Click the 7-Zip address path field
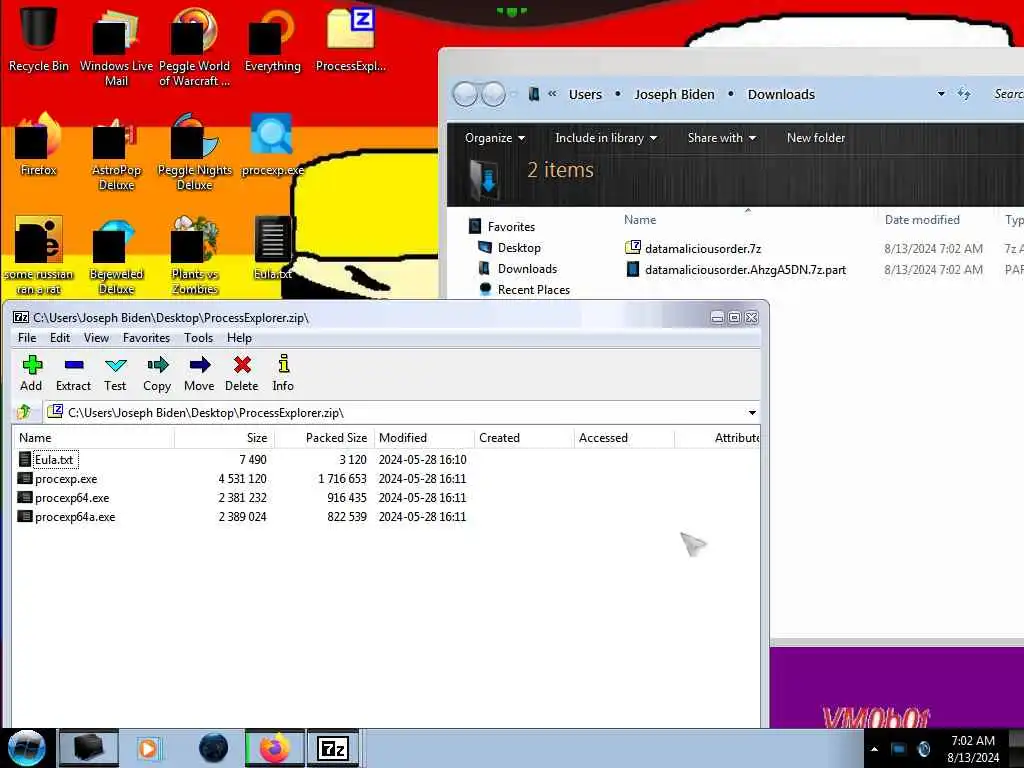This screenshot has height=768, width=1024. pyautogui.click(x=402, y=413)
